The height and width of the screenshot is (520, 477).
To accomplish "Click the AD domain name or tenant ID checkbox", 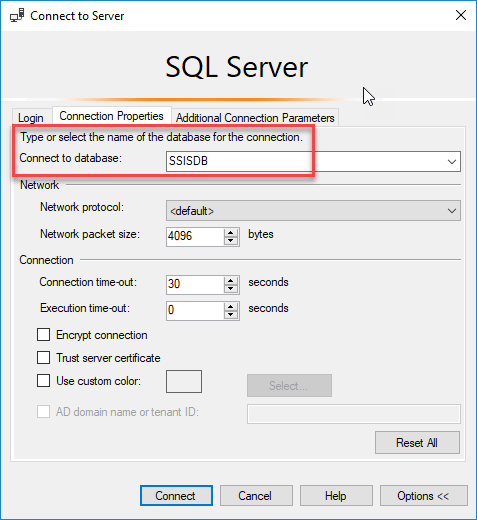I will pyautogui.click(x=43, y=412).
